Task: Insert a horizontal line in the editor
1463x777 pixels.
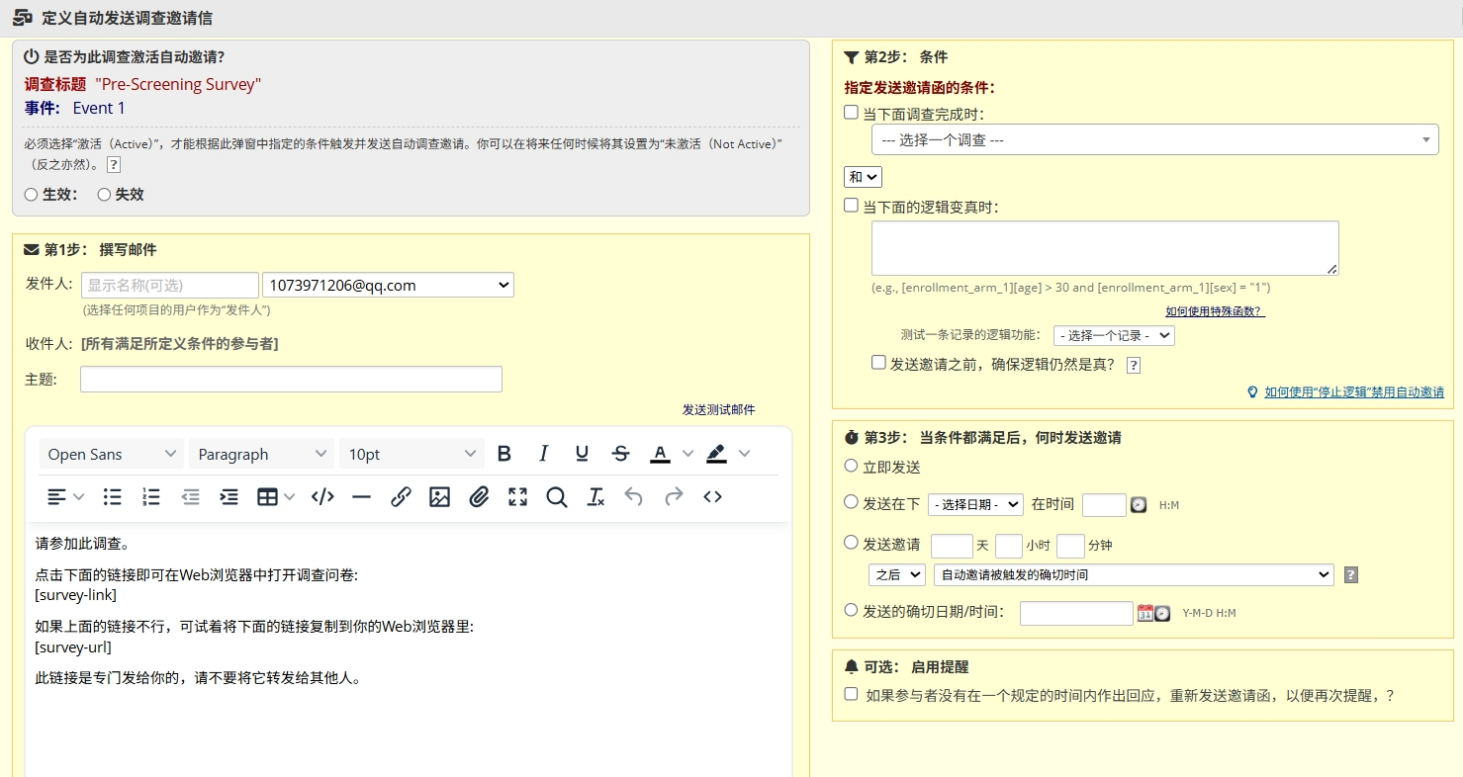Action: click(362, 497)
